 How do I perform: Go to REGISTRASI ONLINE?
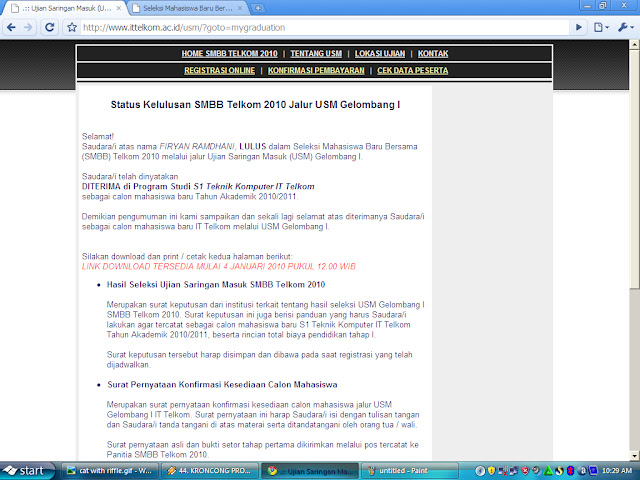tap(220, 71)
